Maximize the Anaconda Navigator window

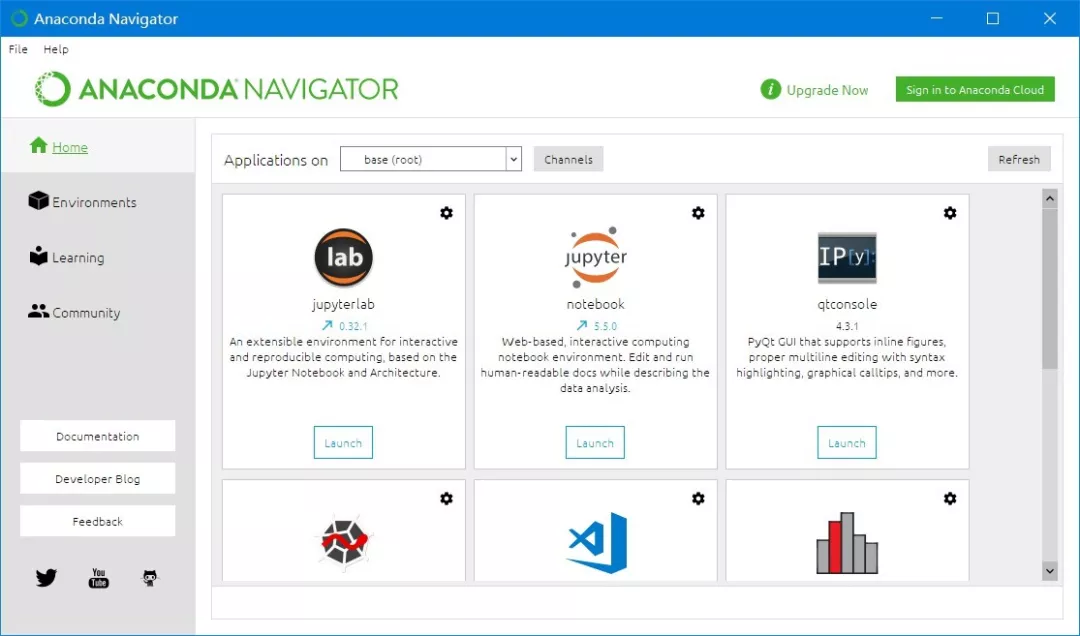[x=993, y=19]
